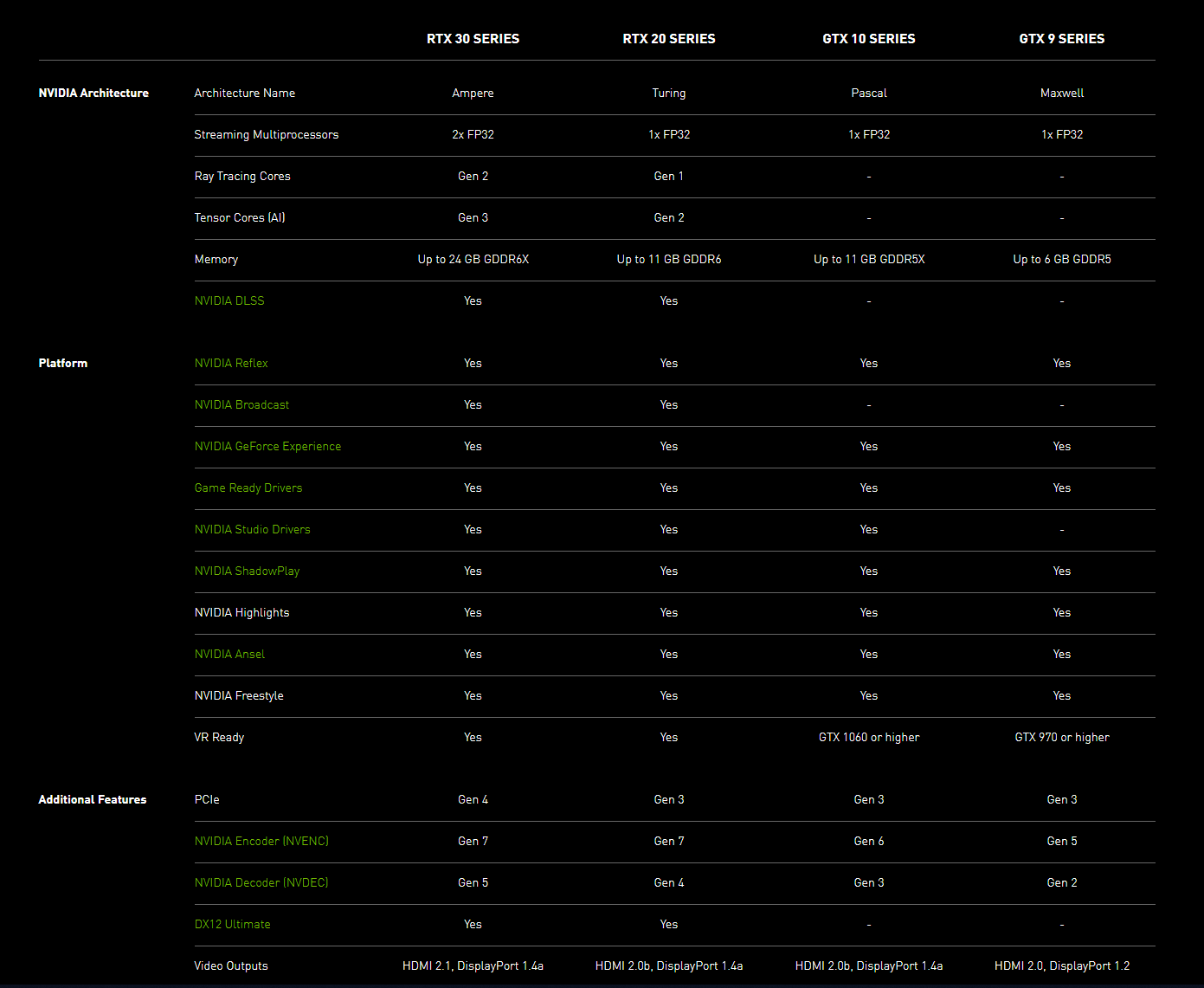Viewport: 1204px width, 988px height.
Task: Click the RTX 20 SERIES HDMI 2.0b cell
Action: coord(669,965)
